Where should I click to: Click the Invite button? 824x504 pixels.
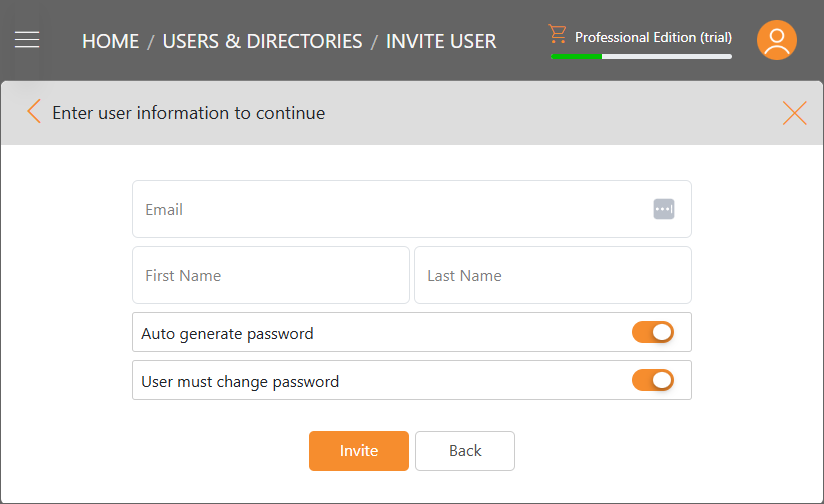pos(359,451)
